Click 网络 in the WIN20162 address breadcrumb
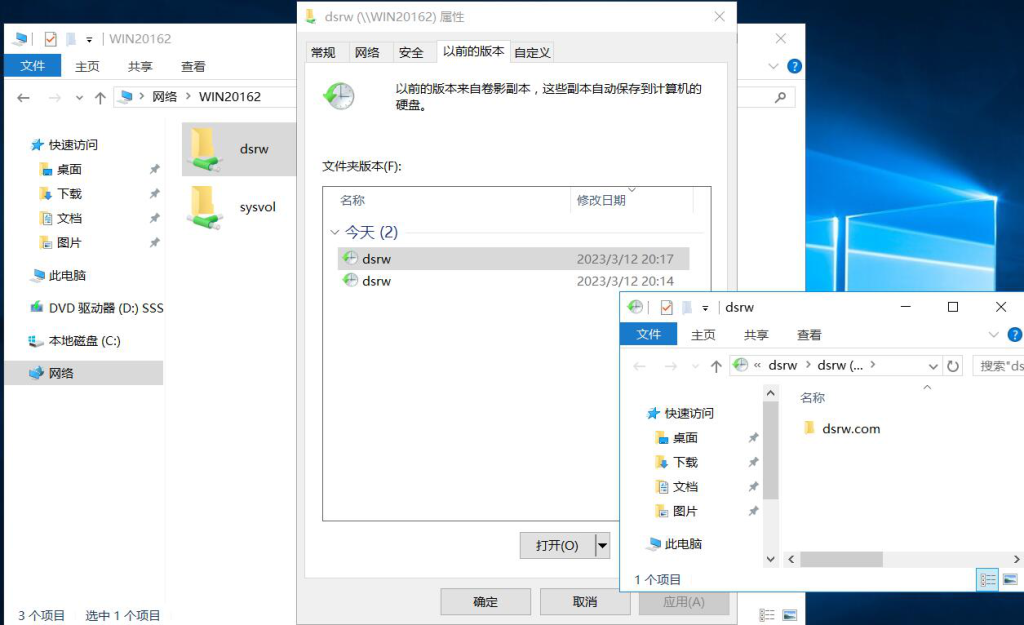Viewport: 1024px width, 625px height. click(165, 97)
